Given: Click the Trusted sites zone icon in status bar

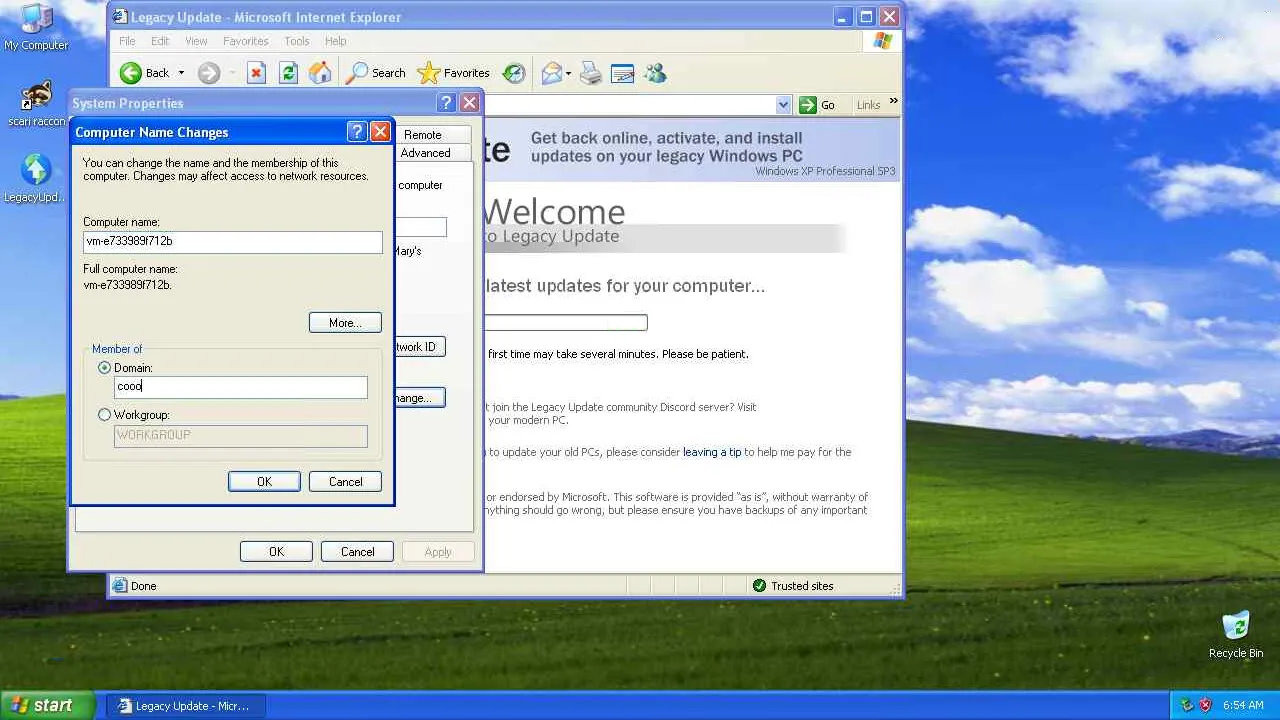Looking at the screenshot, I should click(x=759, y=586).
